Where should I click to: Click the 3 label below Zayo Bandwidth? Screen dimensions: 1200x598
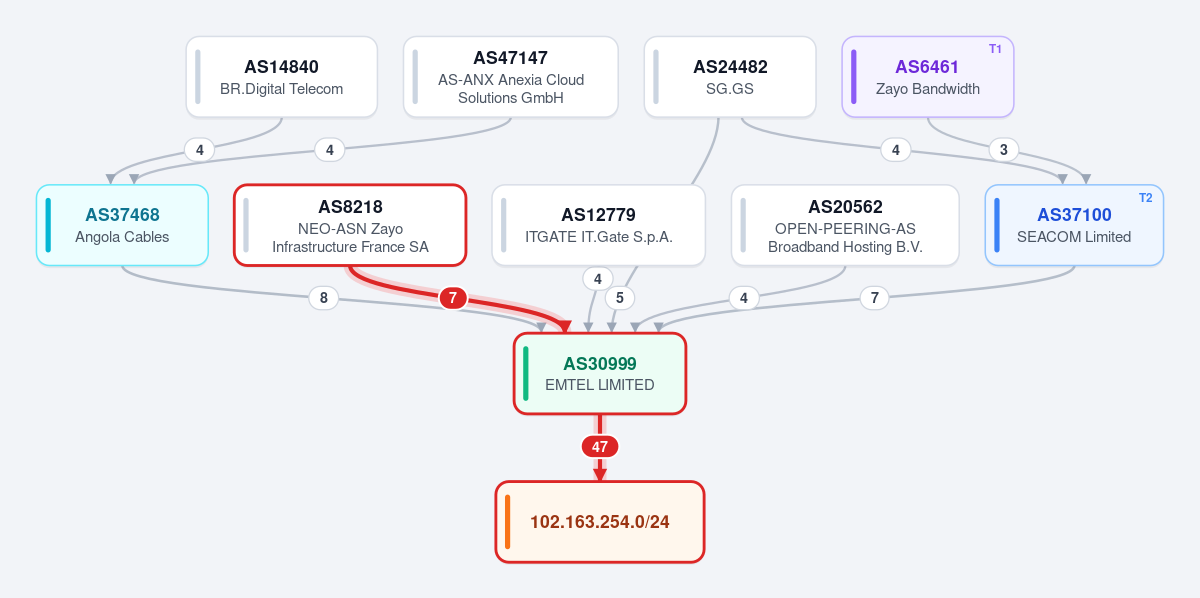pyautogui.click(x=1004, y=150)
